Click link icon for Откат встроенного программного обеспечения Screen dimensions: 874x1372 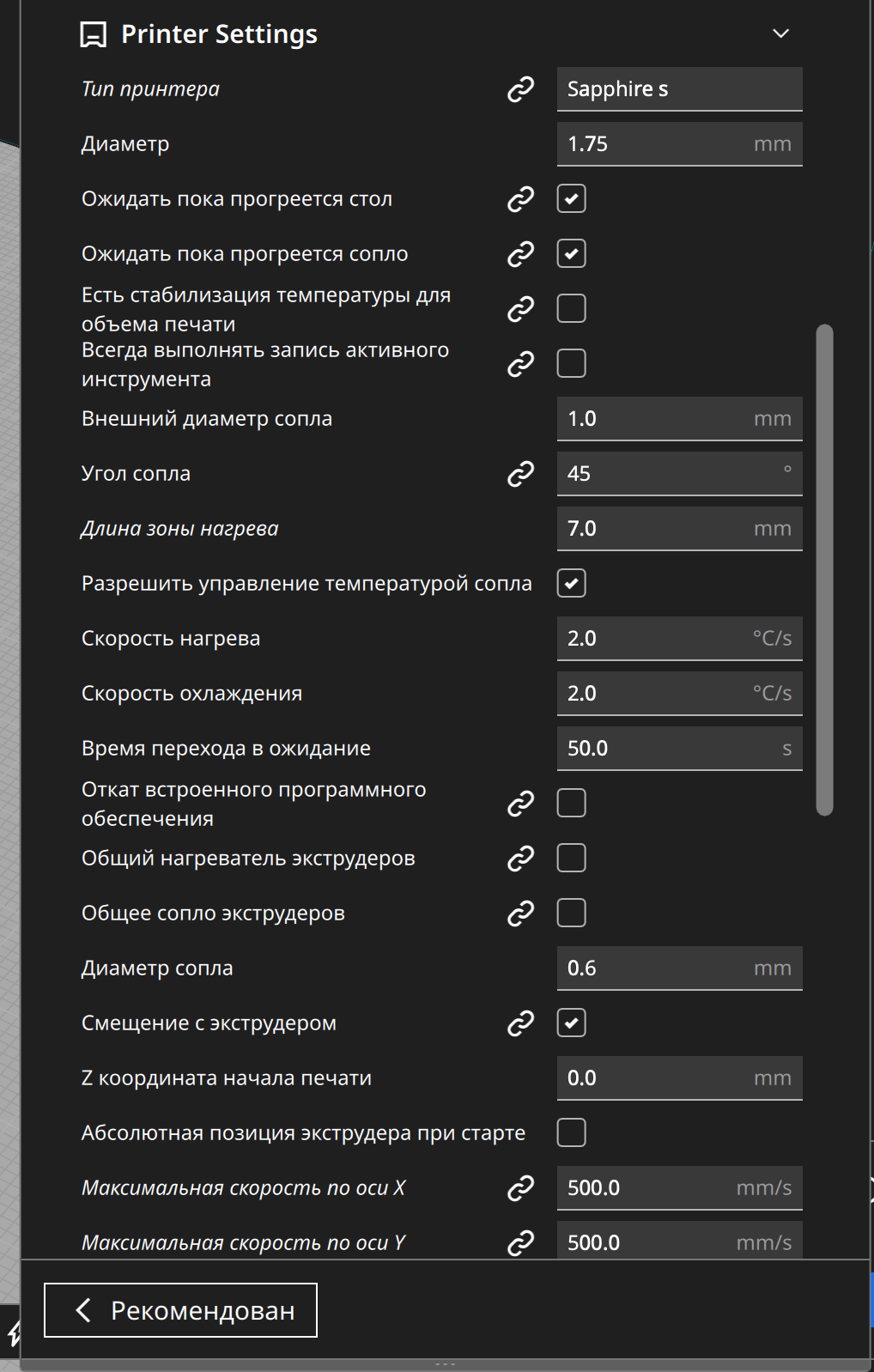coord(520,804)
